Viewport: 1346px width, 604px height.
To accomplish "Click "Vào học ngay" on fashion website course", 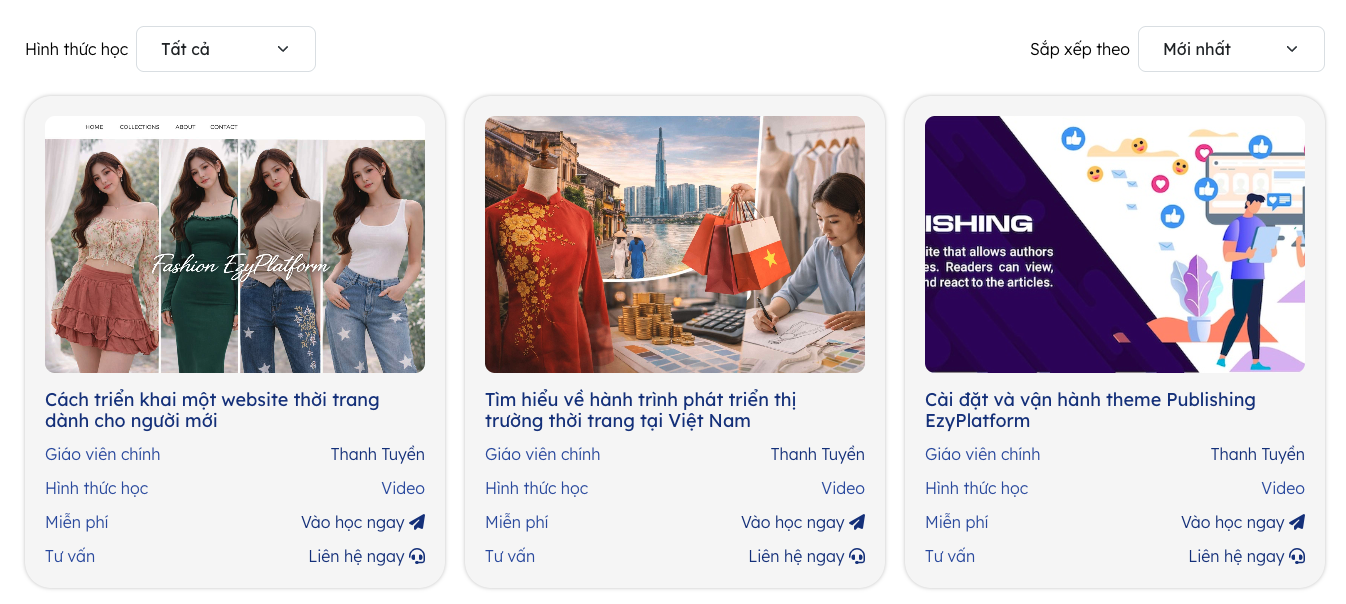I will [x=353, y=522].
